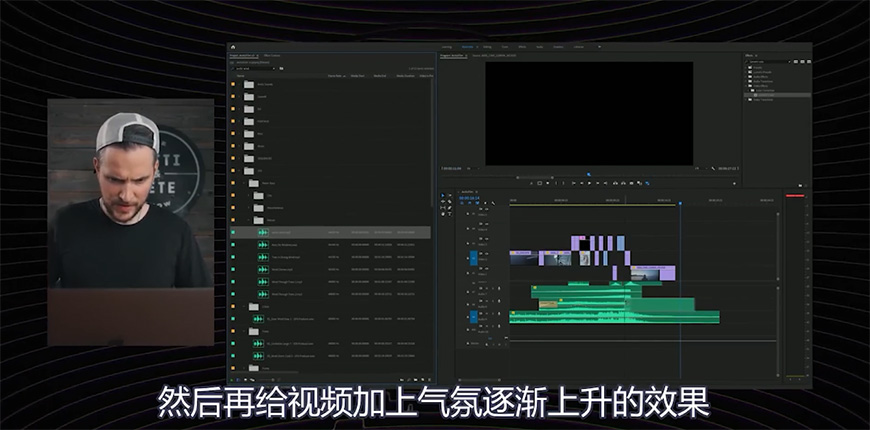Open the workspace overflow chevron menu

[x=599, y=47]
